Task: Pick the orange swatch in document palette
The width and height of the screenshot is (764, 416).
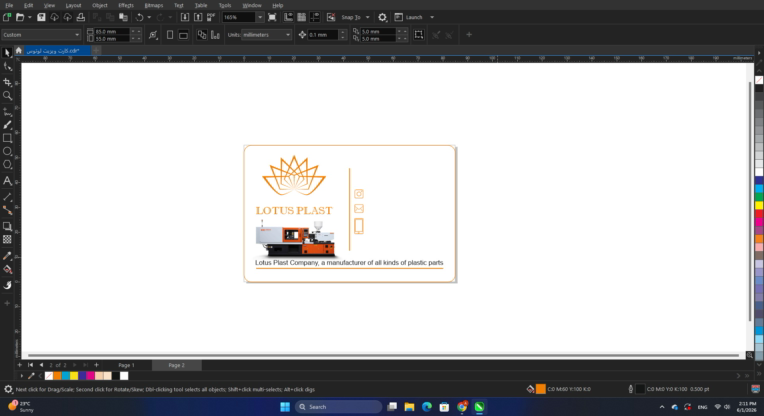Action: coord(57,376)
